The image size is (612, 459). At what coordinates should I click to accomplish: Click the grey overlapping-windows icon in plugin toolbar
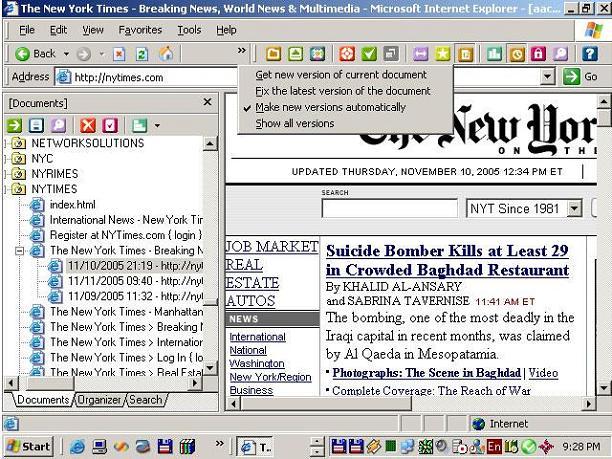coord(391,53)
